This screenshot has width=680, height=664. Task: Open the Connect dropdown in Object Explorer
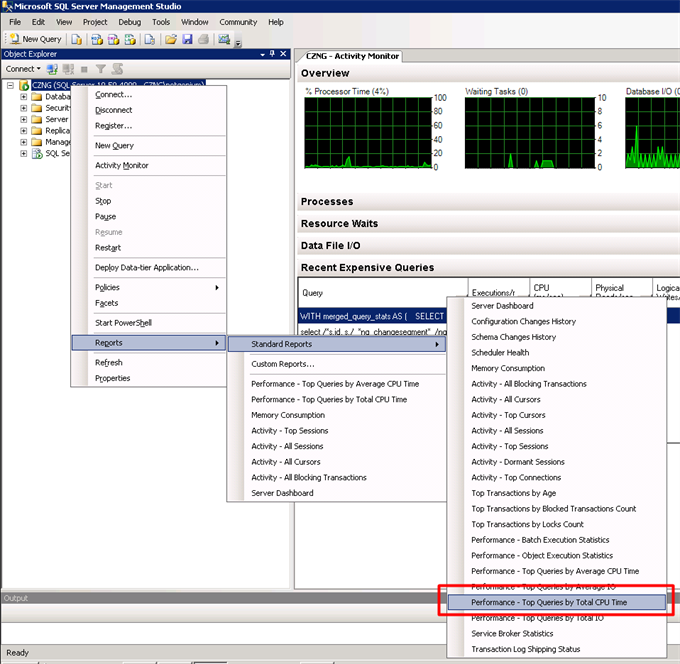pyautogui.click(x=23, y=69)
